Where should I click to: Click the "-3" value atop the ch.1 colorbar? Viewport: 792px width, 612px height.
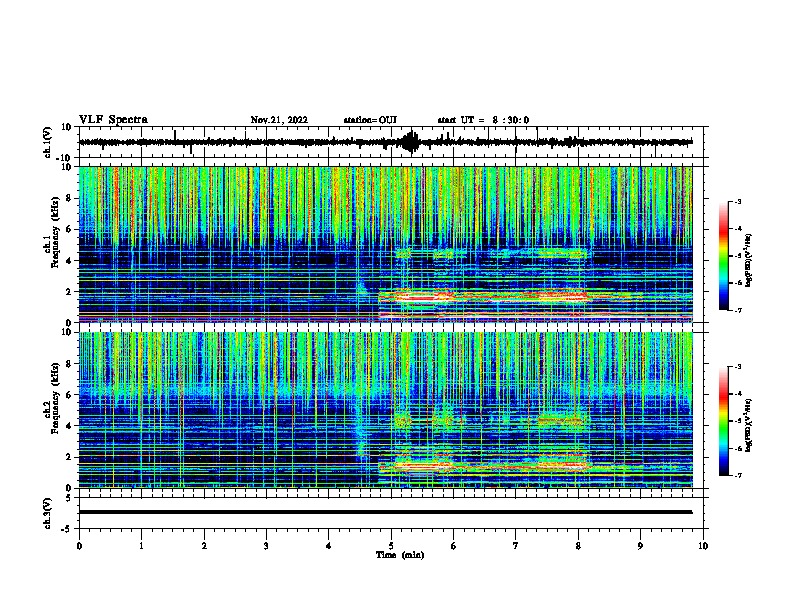(738, 201)
